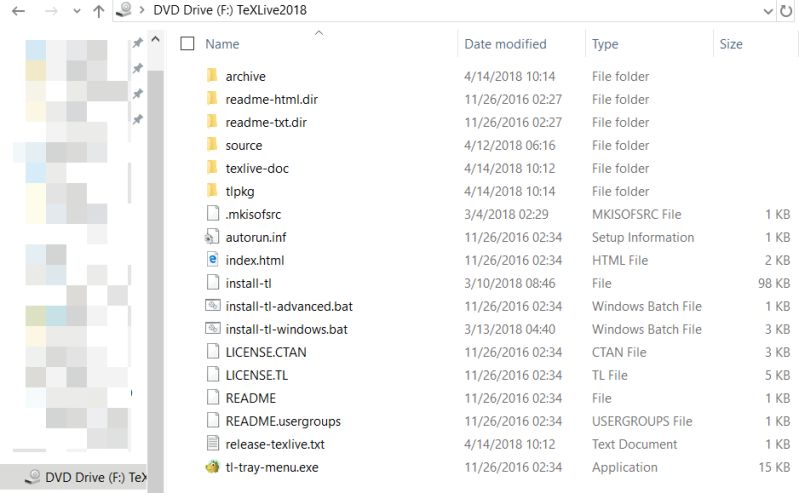
Task: Click the autorun.inf setup file icon
Action: pyautogui.click(x=212, y=237)
